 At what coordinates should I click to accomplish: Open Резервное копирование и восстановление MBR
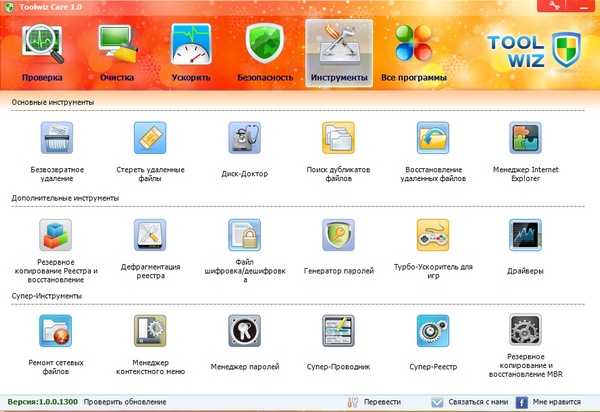[525, 332]
